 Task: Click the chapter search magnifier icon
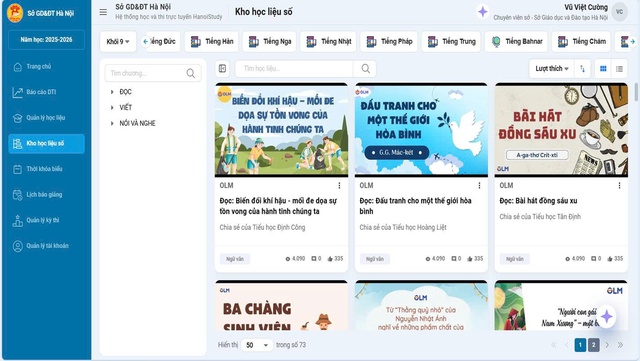click(x=191, y=74)
